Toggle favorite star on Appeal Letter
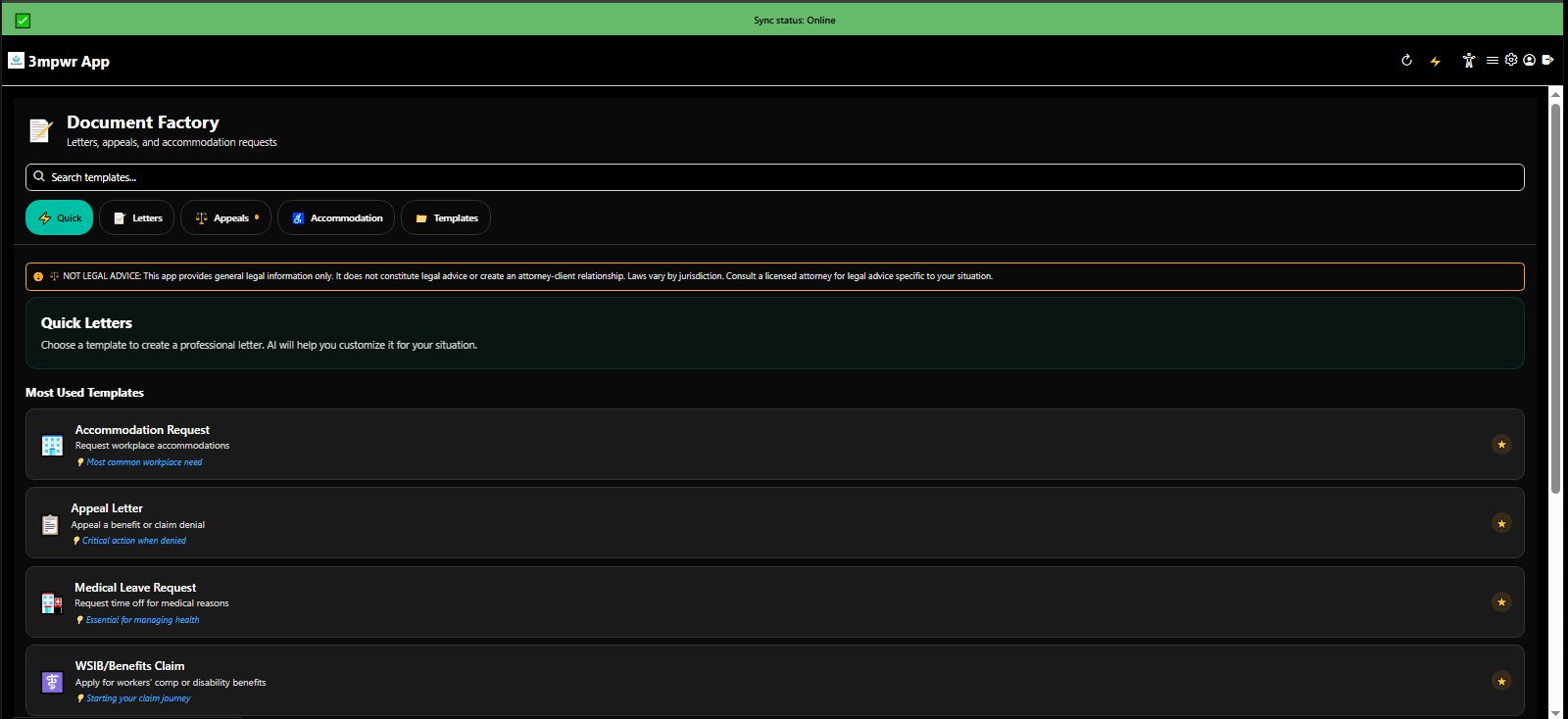The image size is (1568, 719). tap(1500, 523)
